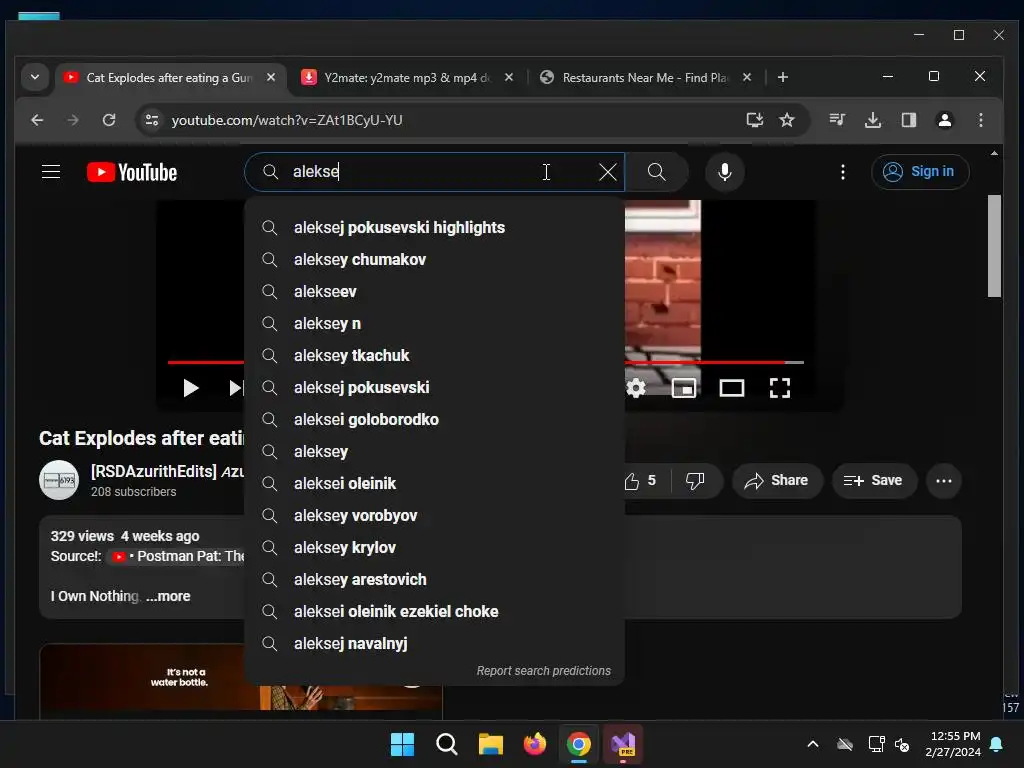Skip to the next video
This screenshot has height=768, width=1024.
pos(236,388)
